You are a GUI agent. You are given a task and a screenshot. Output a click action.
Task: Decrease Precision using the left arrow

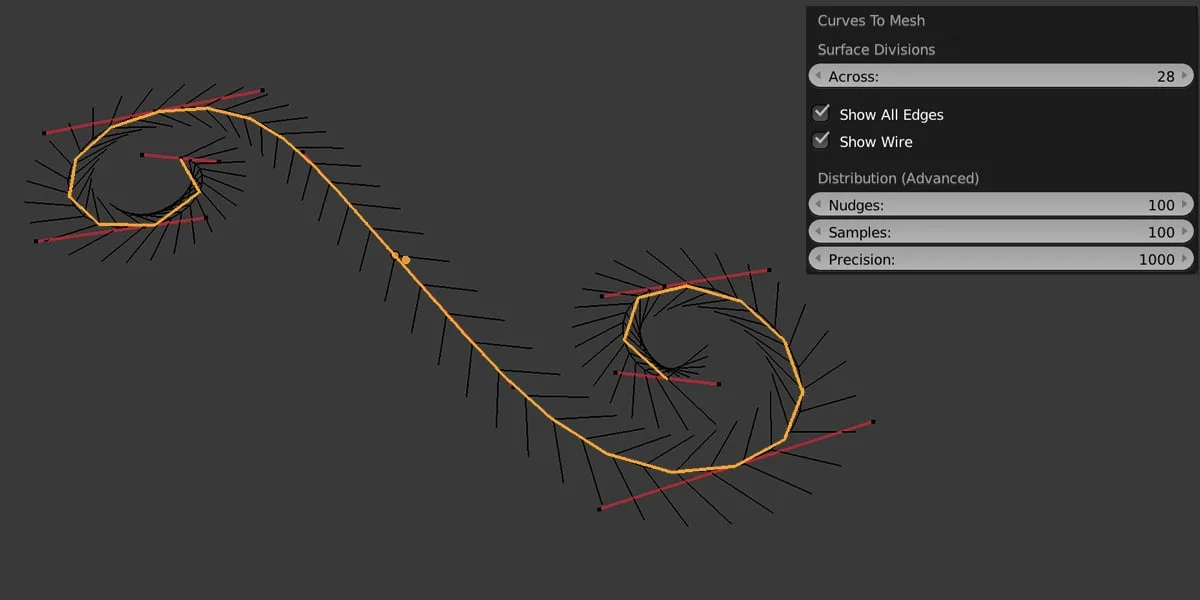click(x=816, y=258)
